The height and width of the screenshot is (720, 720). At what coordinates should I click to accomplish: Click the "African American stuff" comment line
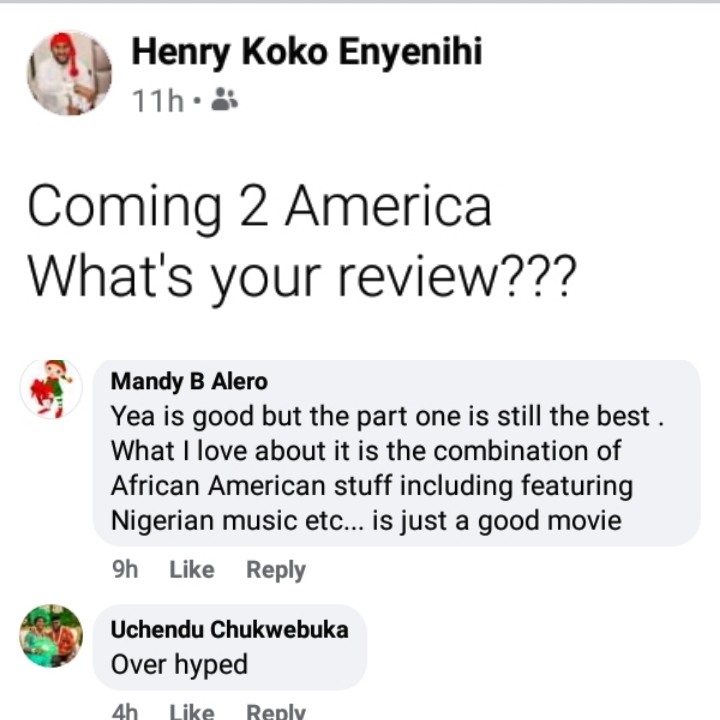point(371,485)
